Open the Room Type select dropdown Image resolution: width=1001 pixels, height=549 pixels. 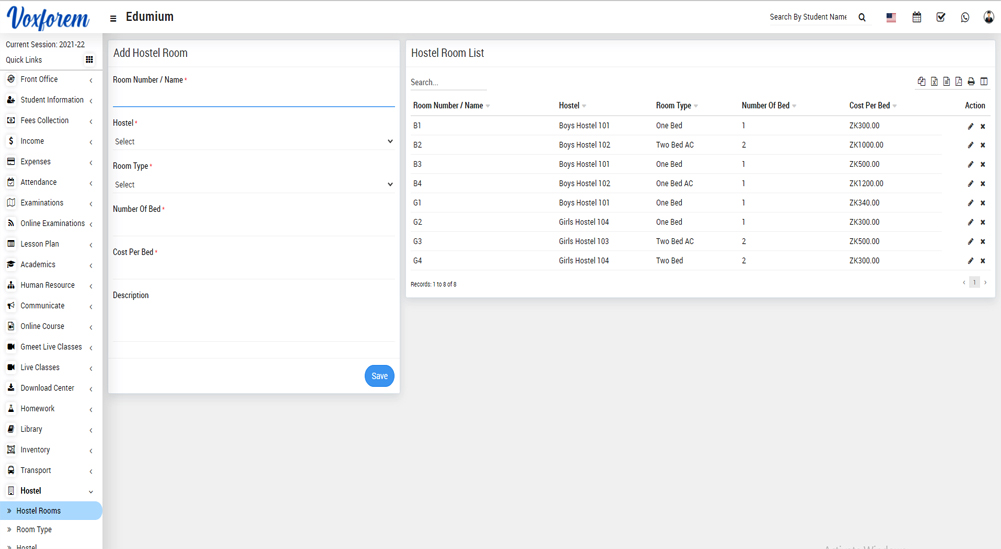pos(253,185)
